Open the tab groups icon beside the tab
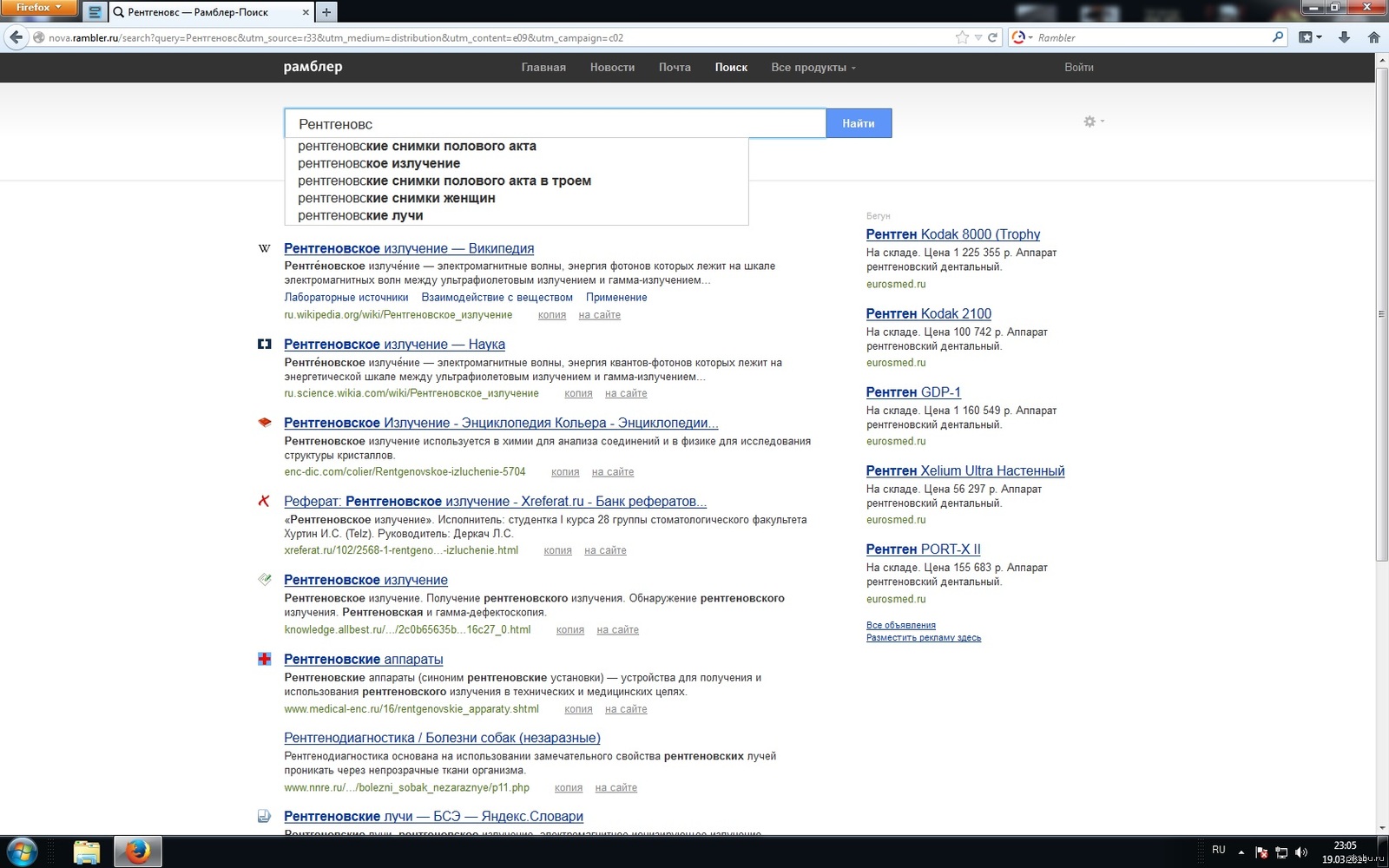 coord(95,12)
